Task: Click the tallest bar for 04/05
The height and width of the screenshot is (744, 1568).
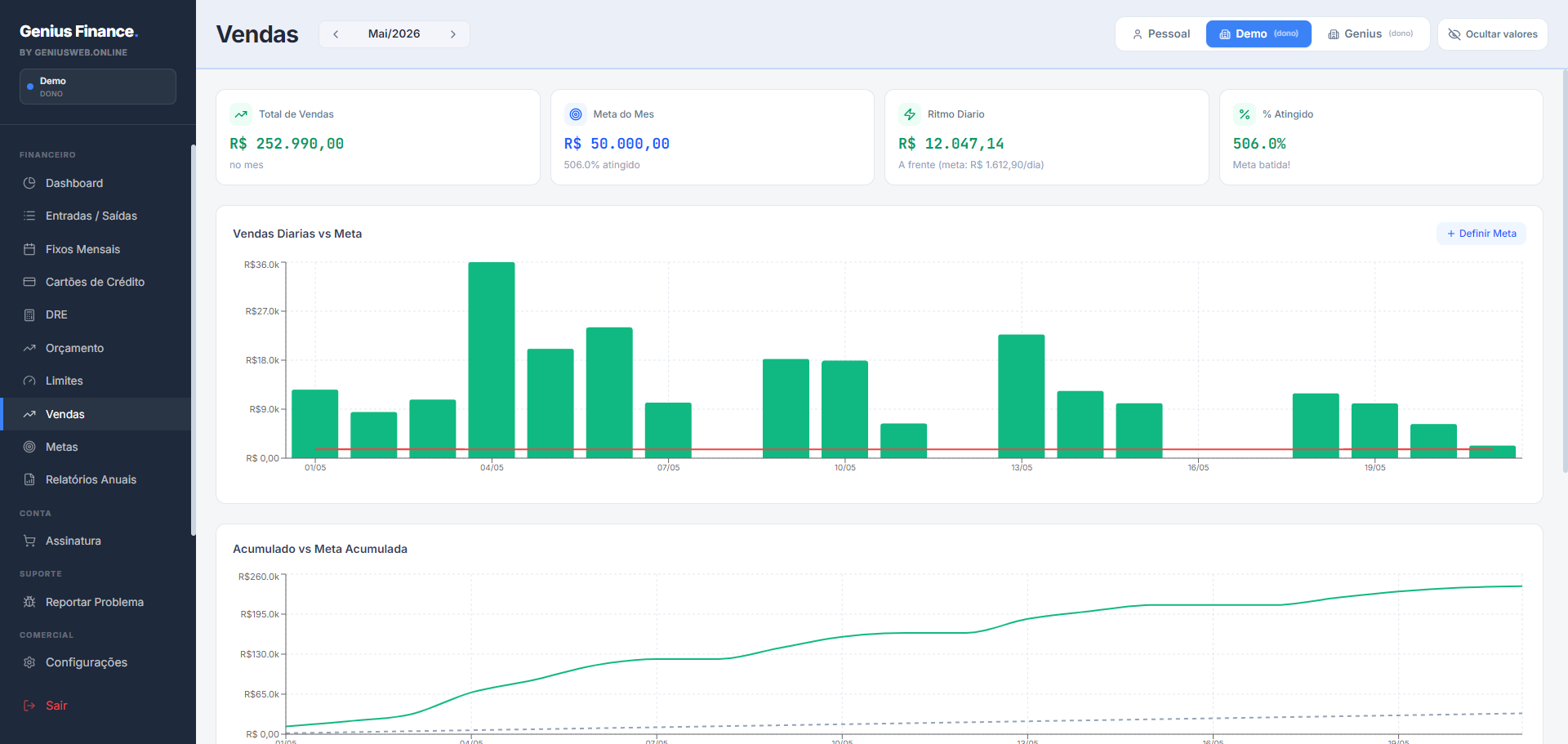Action: (x=492, y=359)
